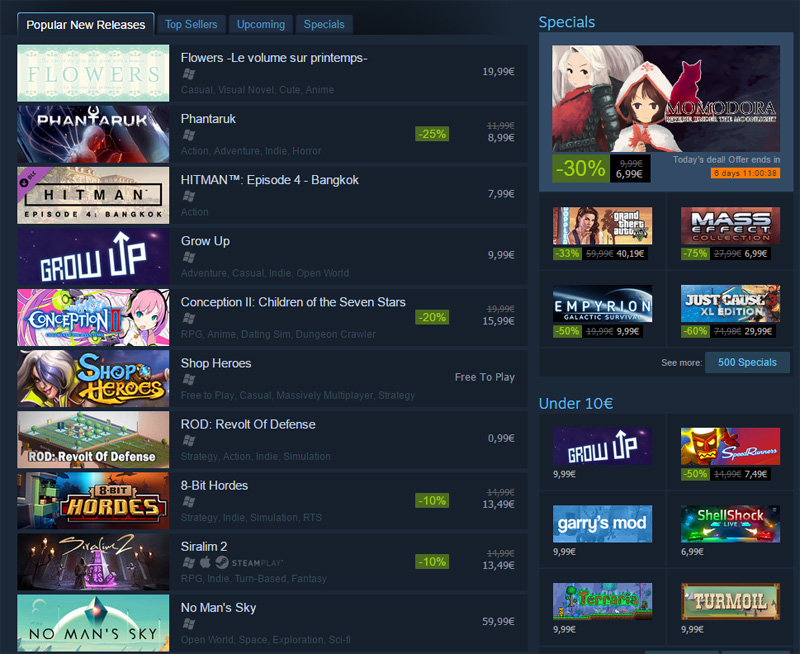This screenshot has height=654, width=800.
Task: Open Just Cause 3 XL Edition deal
Action: pos(730,304)
